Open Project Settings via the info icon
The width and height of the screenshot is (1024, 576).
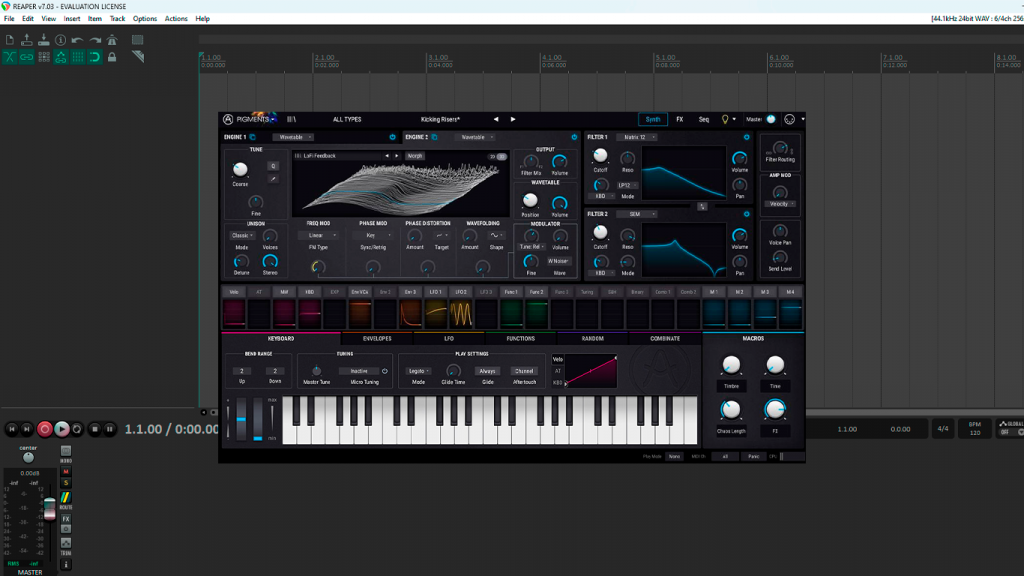61,40
